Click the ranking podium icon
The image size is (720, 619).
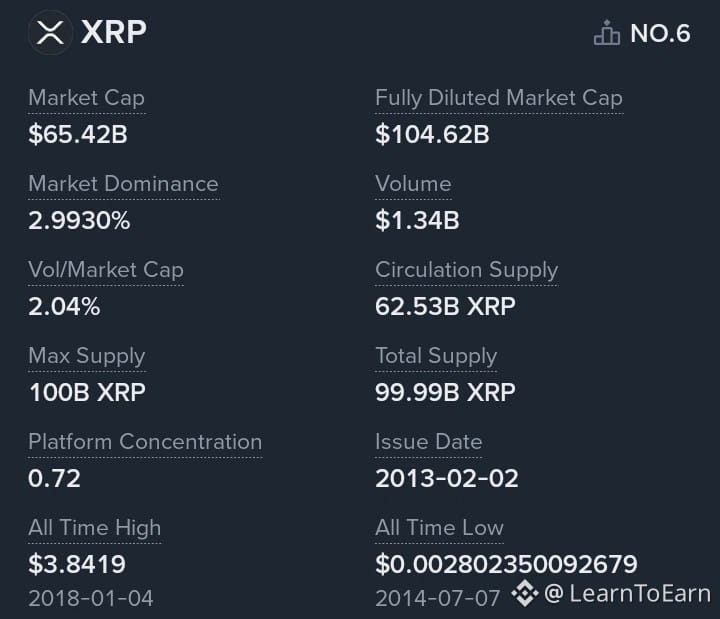click(607, 33)
